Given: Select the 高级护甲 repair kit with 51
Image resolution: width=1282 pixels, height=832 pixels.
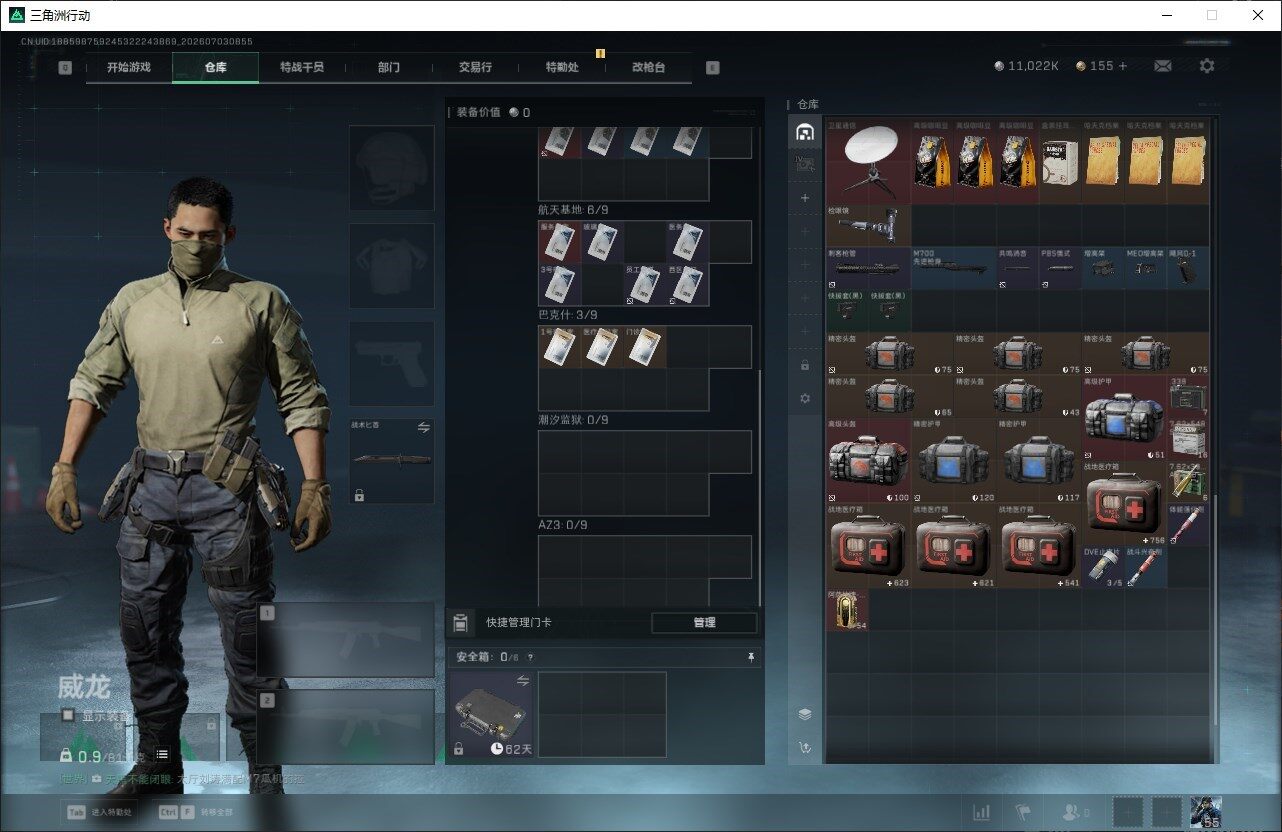Looking at the screenshot, I should click(1125, 418).
